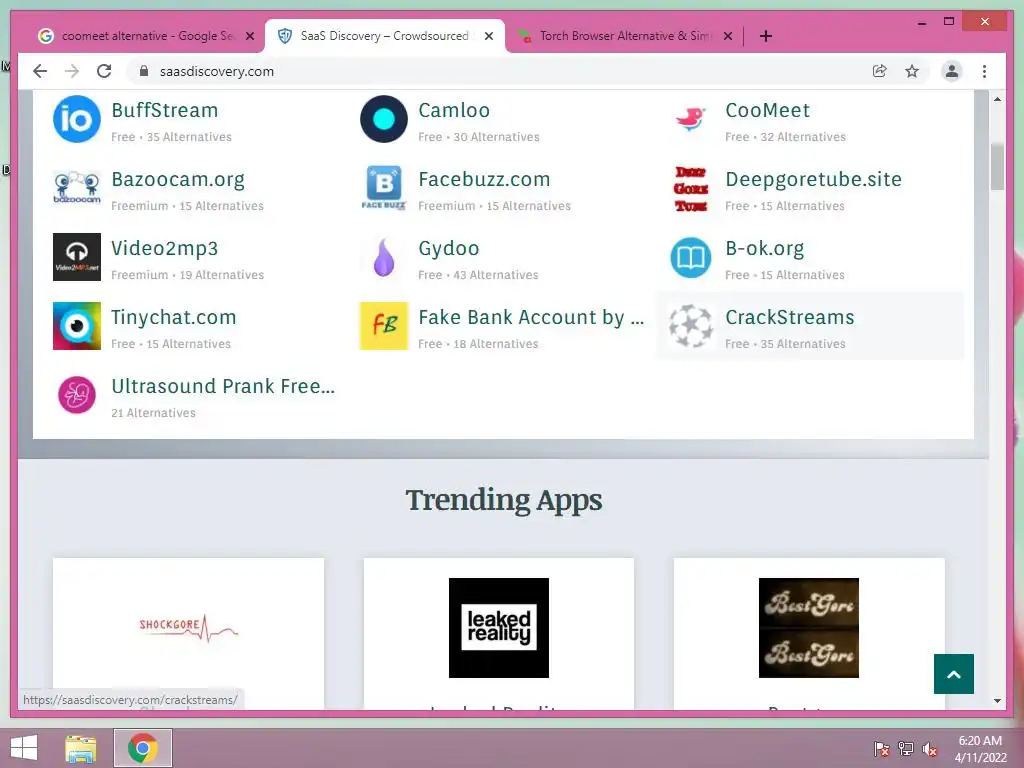Click the Facebuzz.com blue B icon

click(383, 188)
